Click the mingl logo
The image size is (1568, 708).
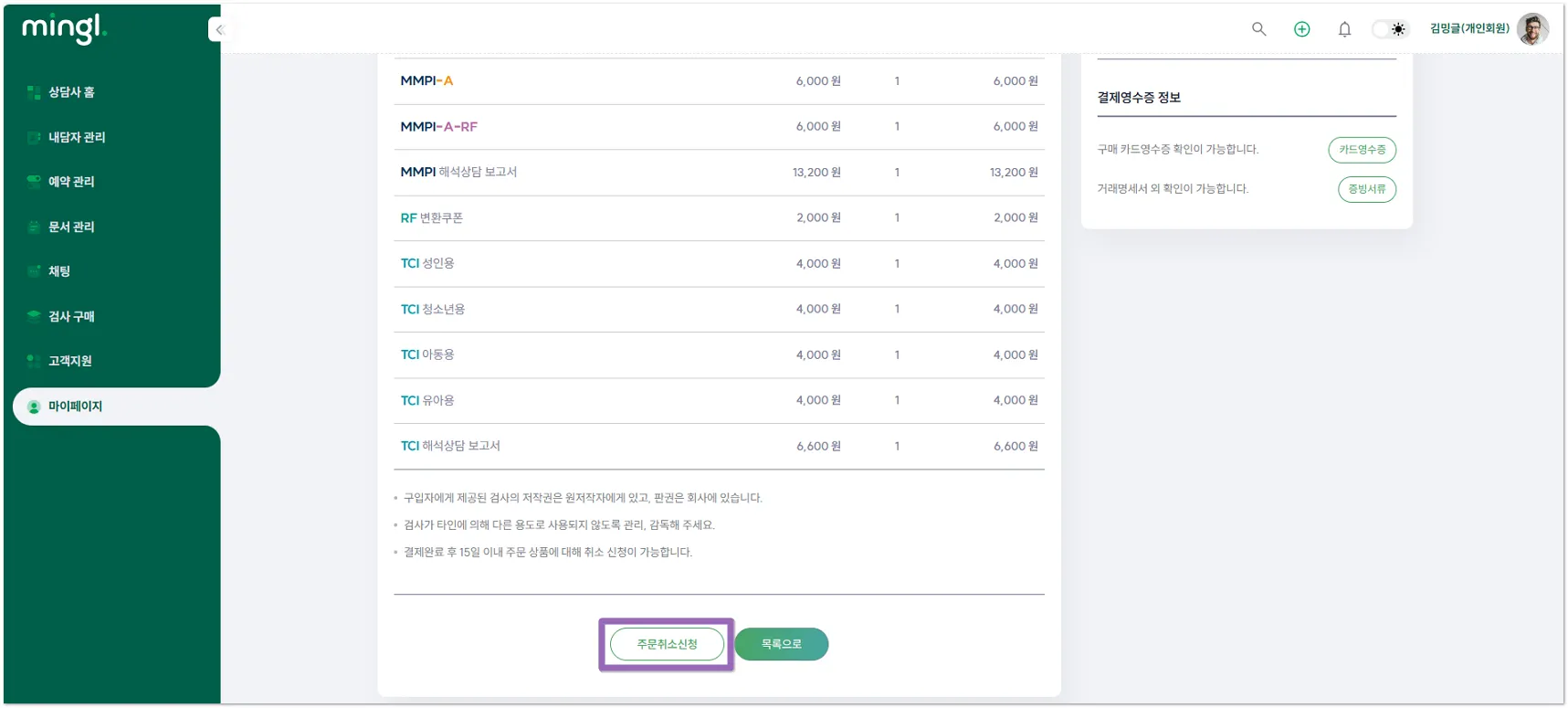click(64, 28)
